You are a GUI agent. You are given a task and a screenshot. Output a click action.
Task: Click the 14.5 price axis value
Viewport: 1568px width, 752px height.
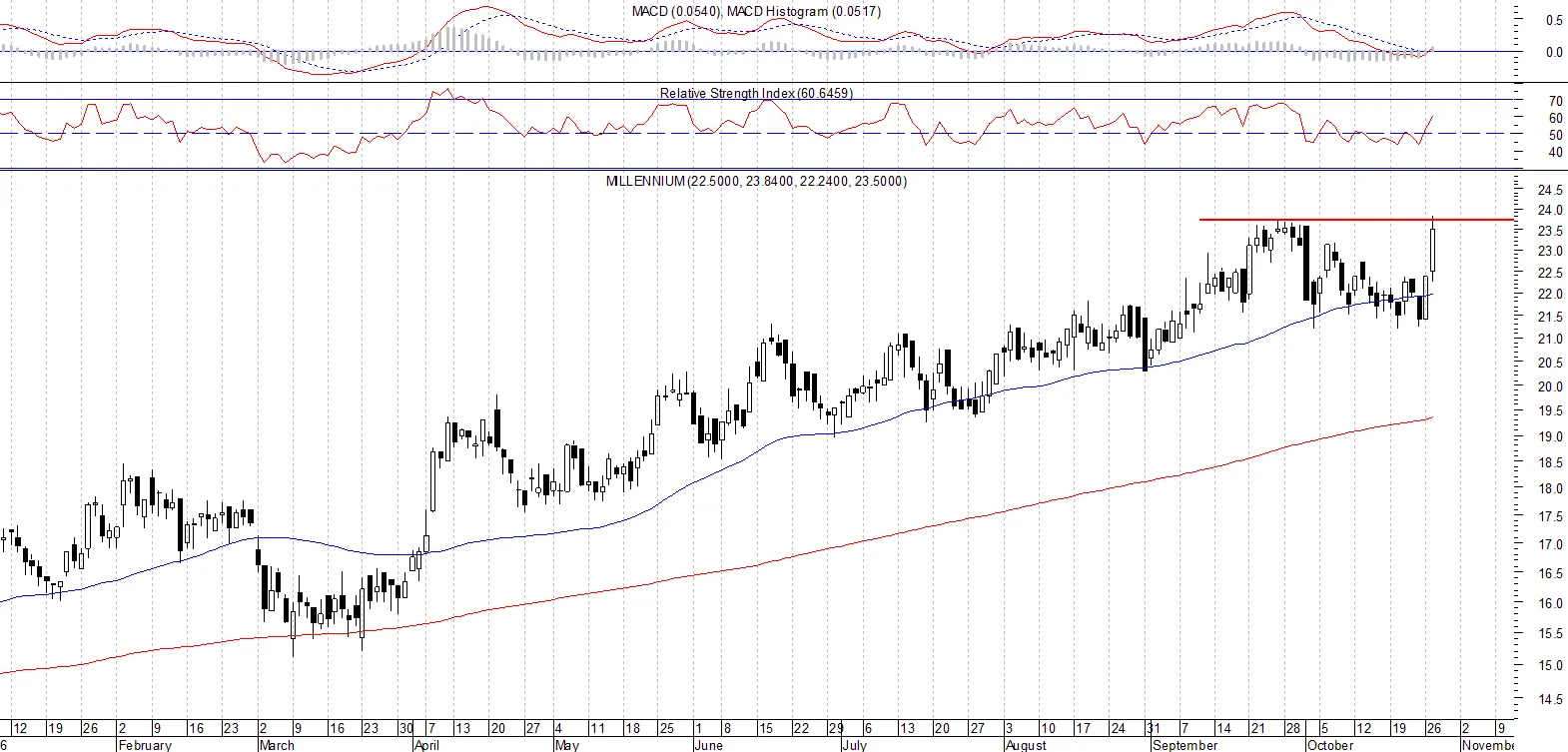click(x=1550, y=699)
